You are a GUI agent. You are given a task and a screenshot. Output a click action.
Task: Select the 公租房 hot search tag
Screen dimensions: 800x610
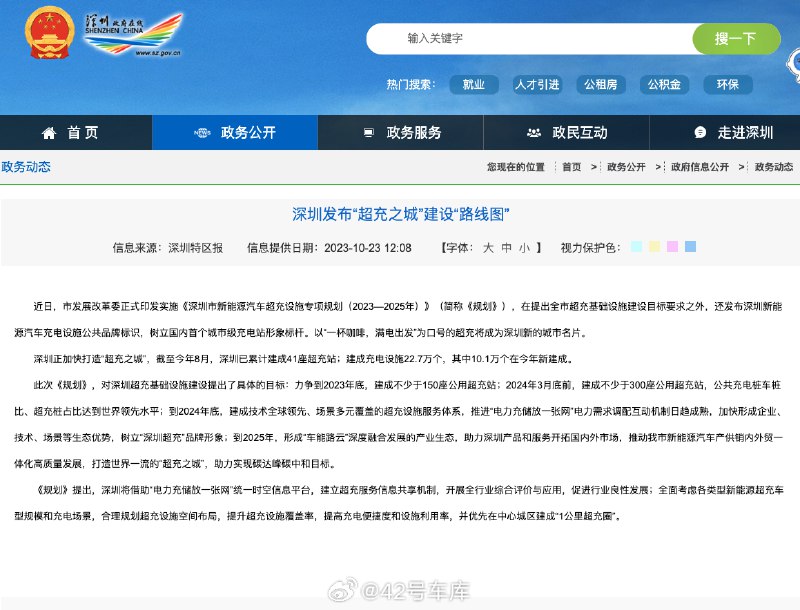click(601, 85)
